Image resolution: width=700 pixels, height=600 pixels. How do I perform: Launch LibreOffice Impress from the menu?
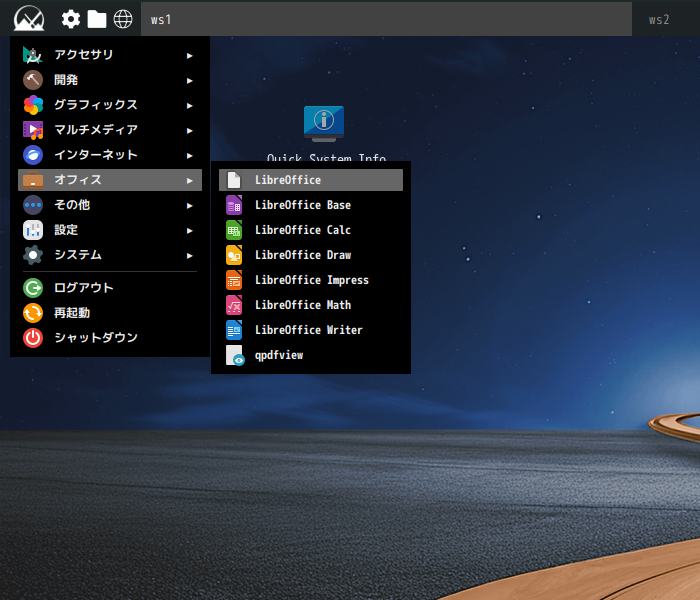(311, 280)
